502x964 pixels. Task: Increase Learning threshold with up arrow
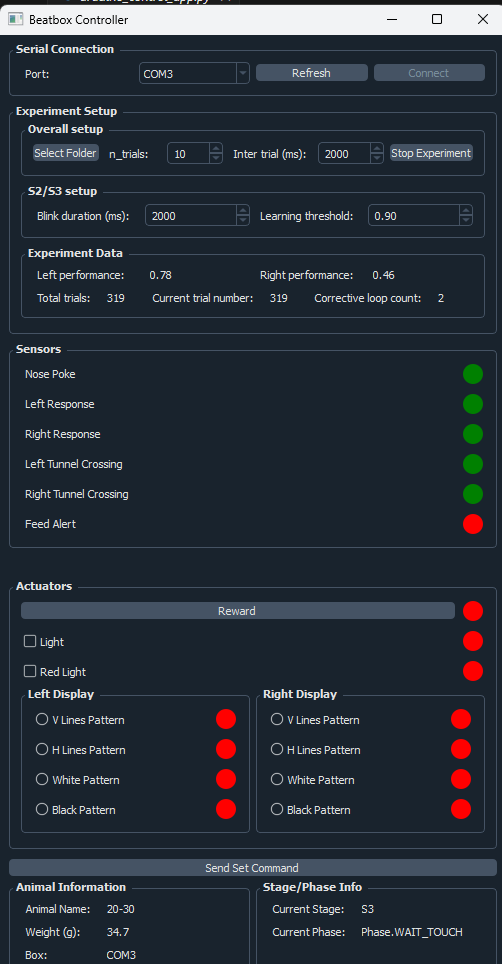466,211
